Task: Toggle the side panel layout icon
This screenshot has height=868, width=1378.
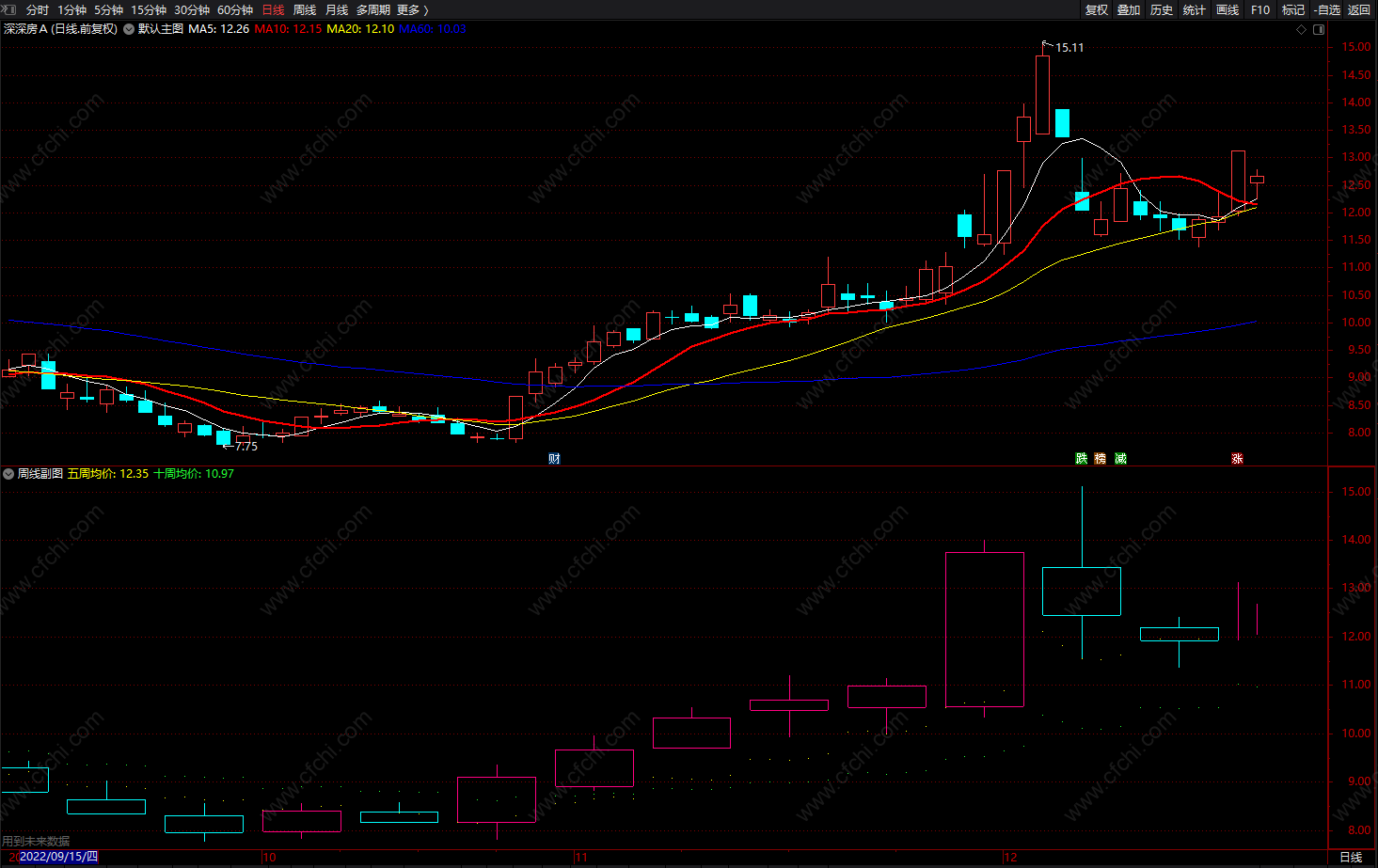Action: tap(1319, 29)
